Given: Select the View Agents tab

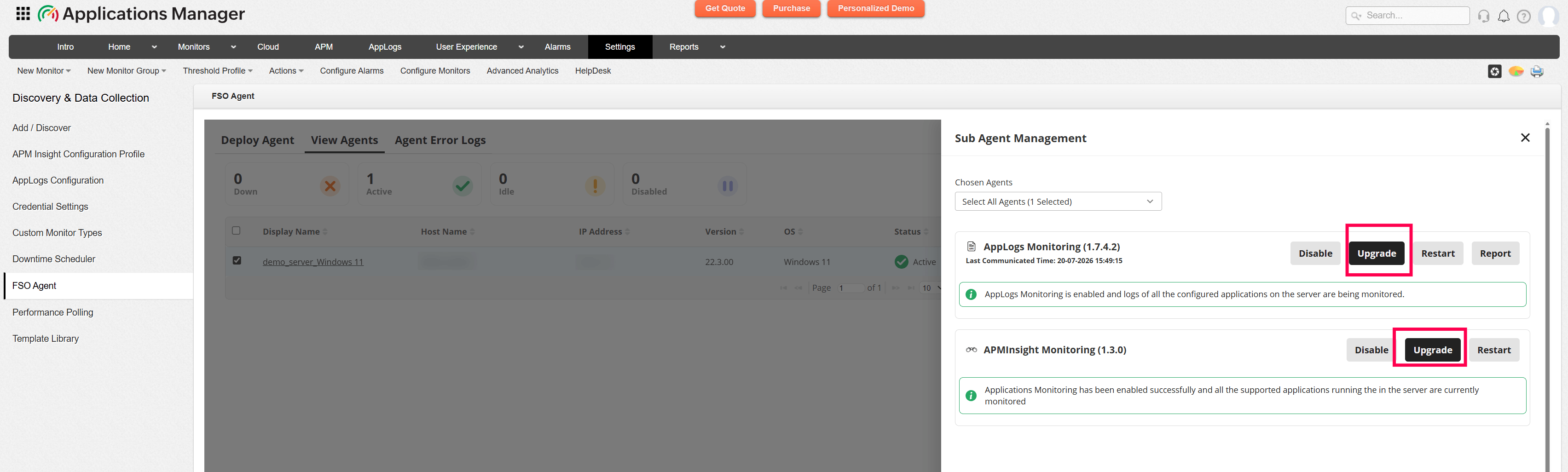Looking at the screenshot, I should [345, 140].
